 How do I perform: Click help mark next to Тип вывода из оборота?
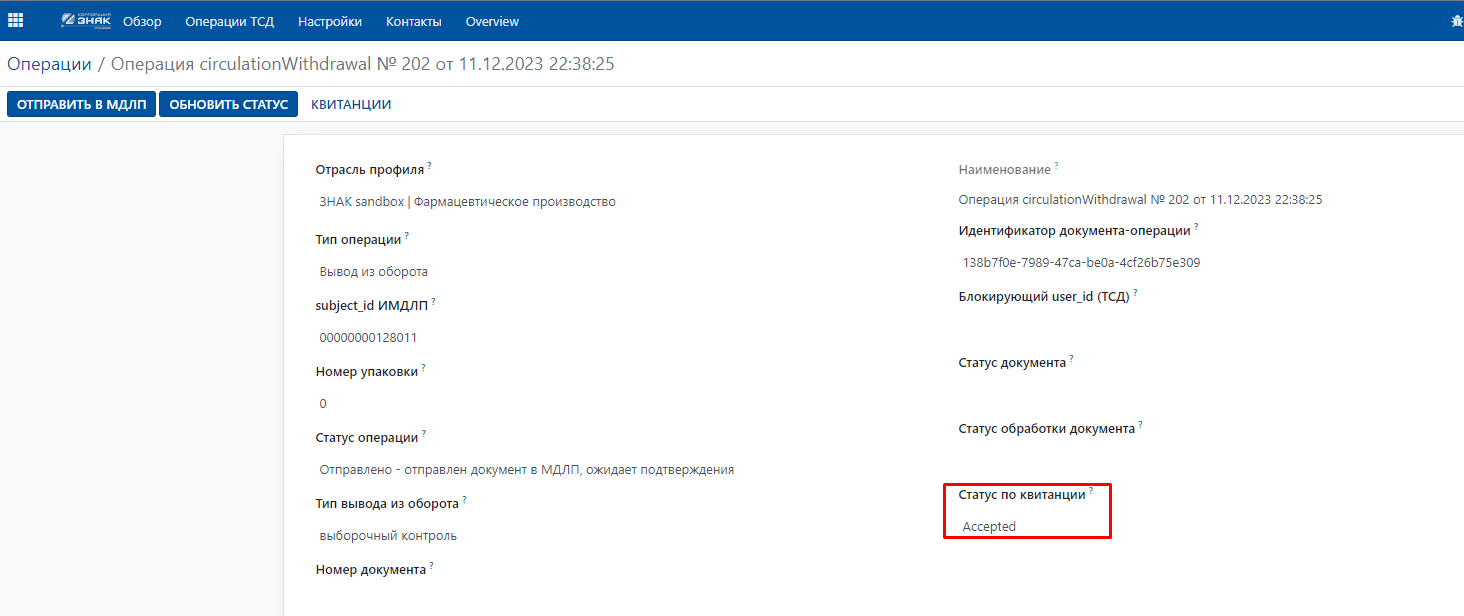[x=465, y=499]
